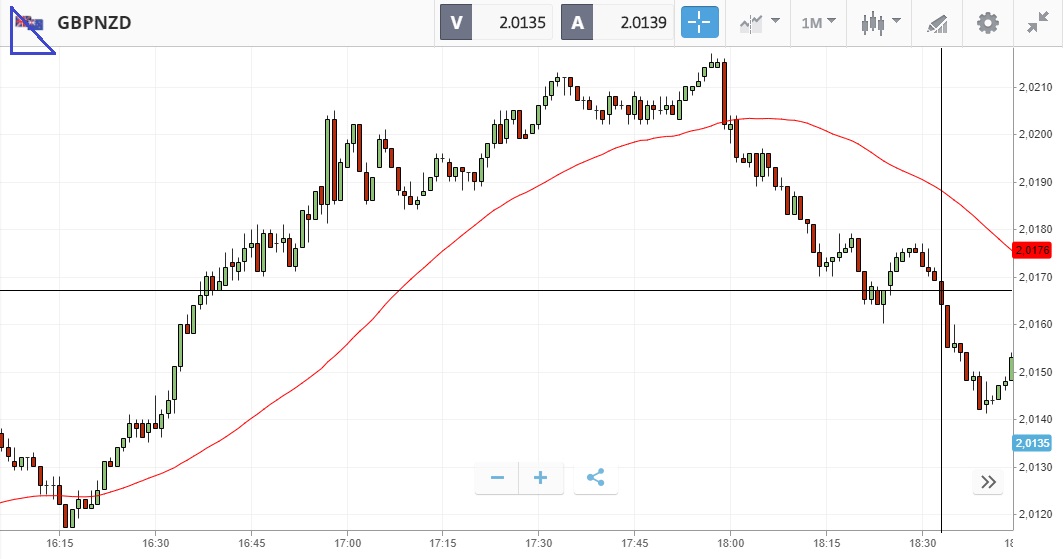Select the drawing tools pencil icon
The image size is (1063, 559).
pos(935,22)
